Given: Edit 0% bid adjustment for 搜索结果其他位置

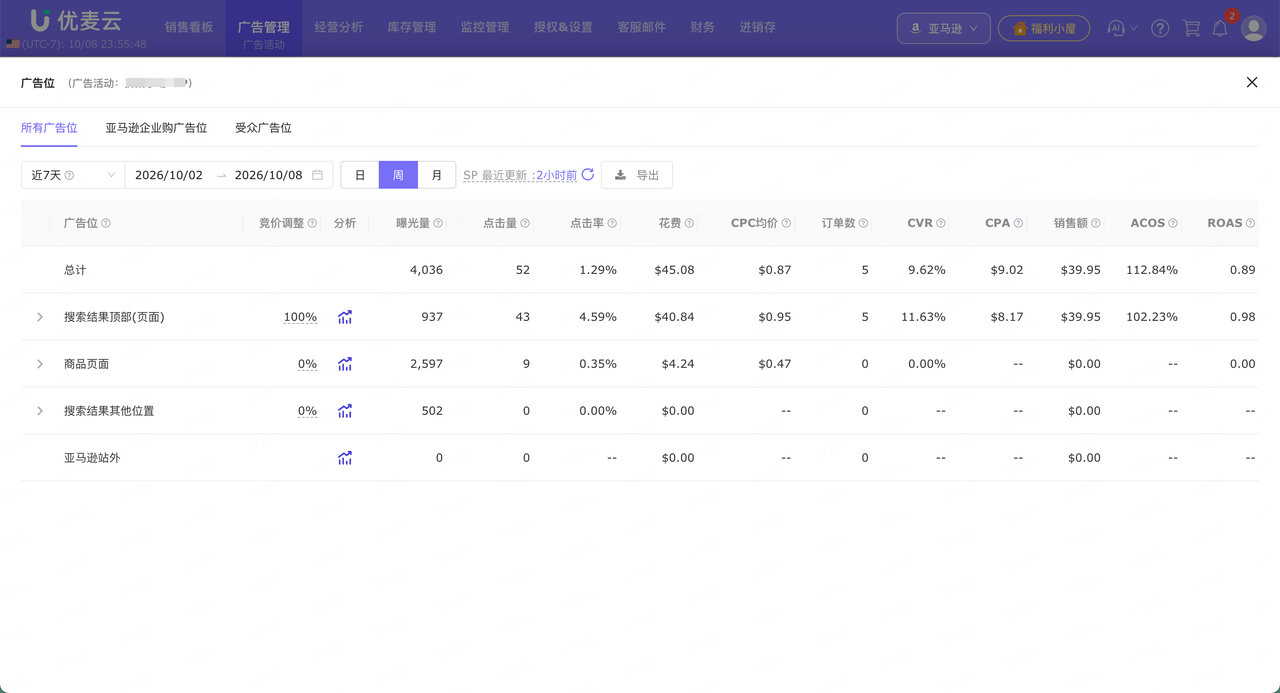Looking at the screenshot, I should point(307,411).
